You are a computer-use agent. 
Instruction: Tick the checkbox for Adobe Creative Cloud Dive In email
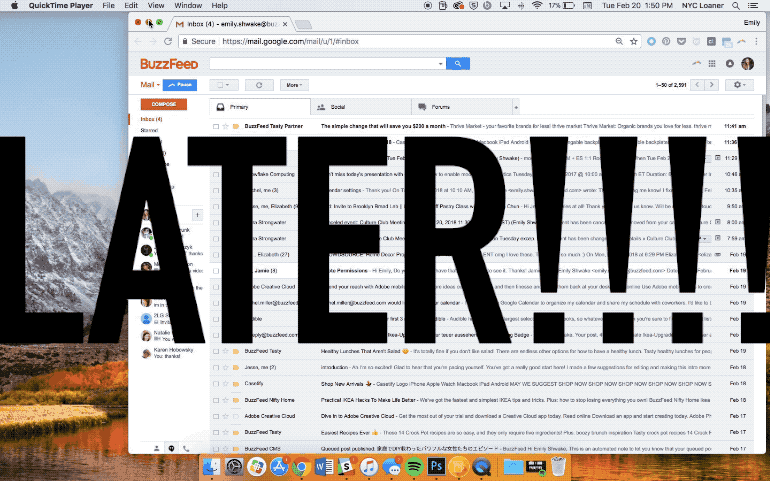point(216,416)
